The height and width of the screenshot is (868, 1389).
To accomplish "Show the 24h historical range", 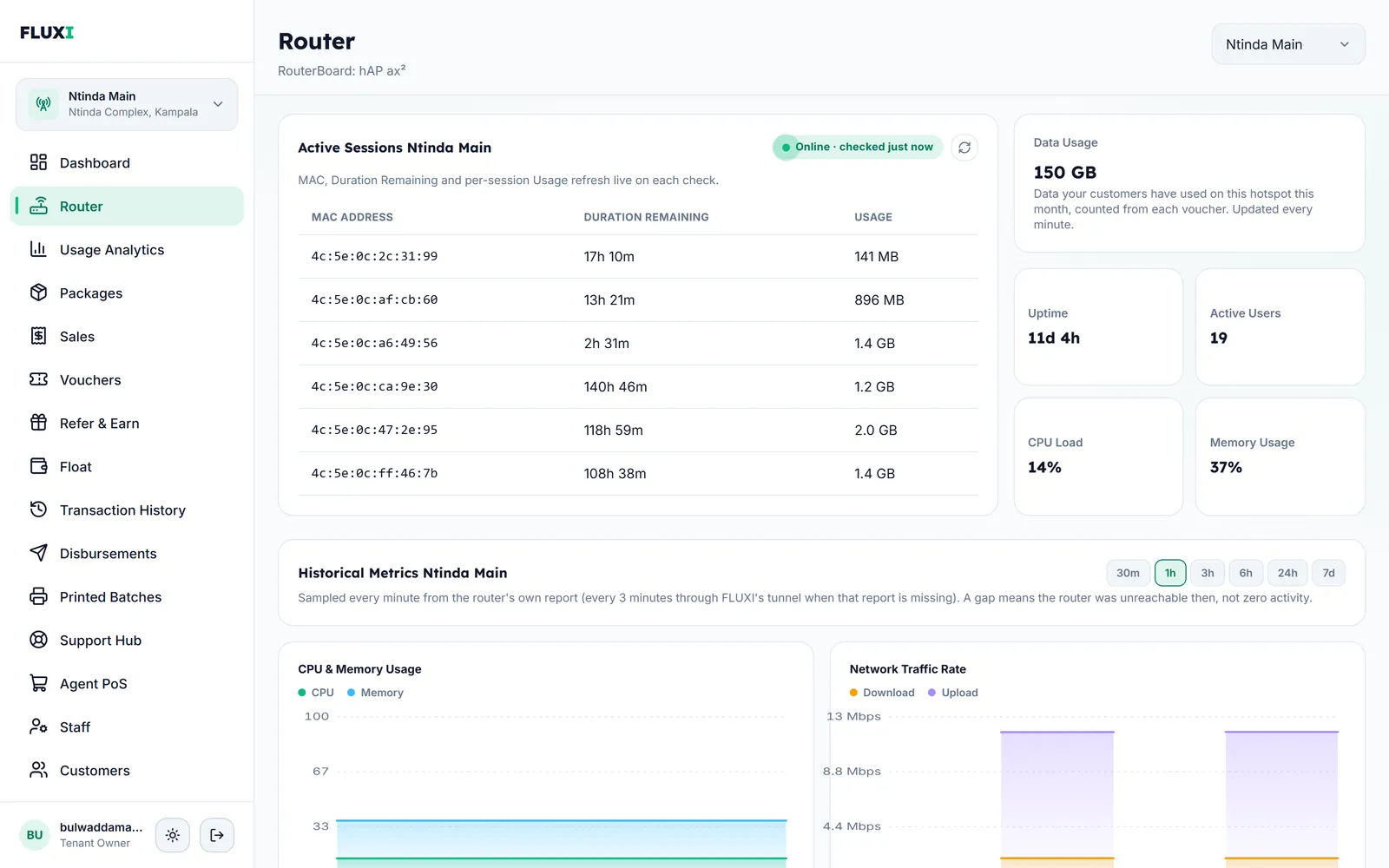I will coord(1287,573).
